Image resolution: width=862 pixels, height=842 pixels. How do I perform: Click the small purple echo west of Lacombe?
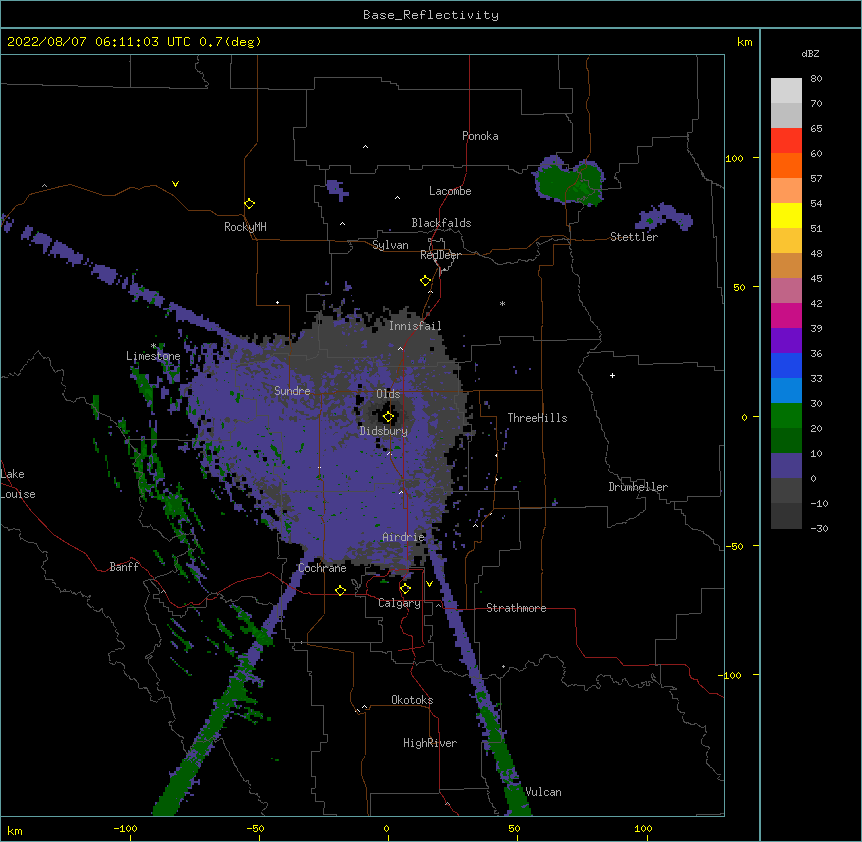coord(337,189)
